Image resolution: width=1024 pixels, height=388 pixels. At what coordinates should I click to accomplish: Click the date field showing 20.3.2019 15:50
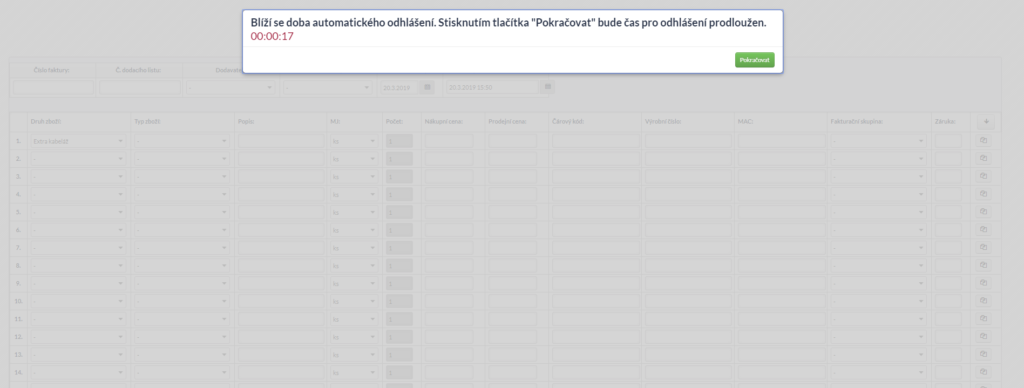click(x=492, y=88)
